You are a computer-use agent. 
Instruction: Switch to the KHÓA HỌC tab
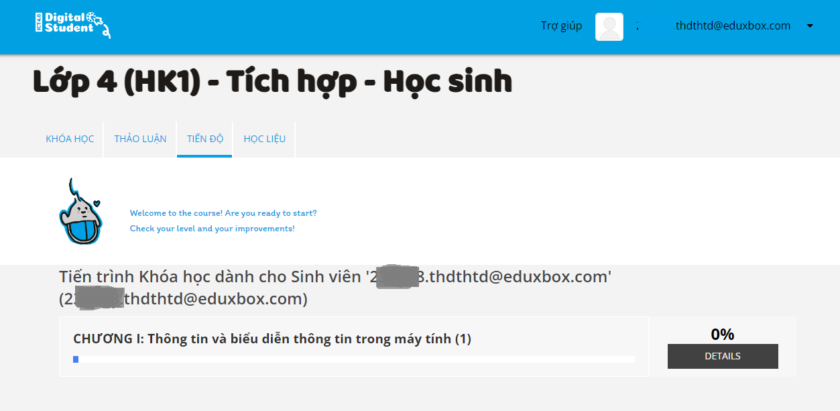coord(69,139)
